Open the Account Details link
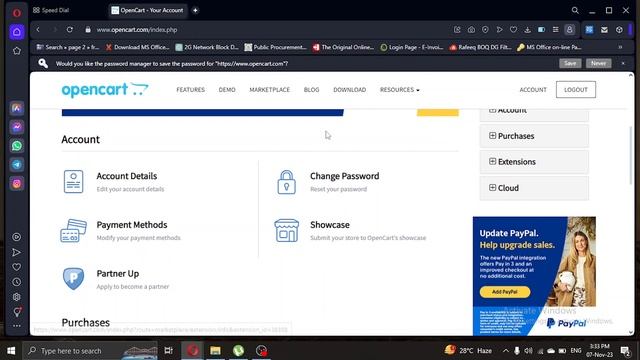 coord(127,176)
